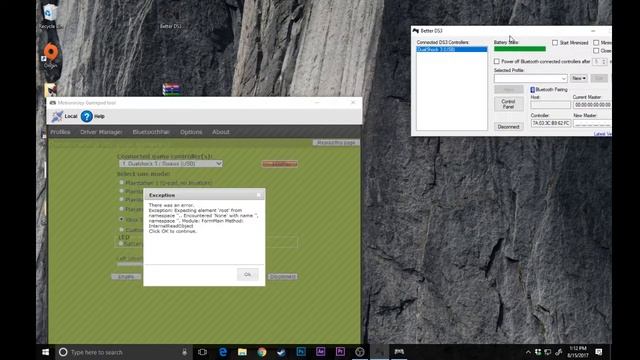The height and width of the screenshot is (360, 640).
Task: Open the Action Center notification icon
Action: (x=599, y=352)
